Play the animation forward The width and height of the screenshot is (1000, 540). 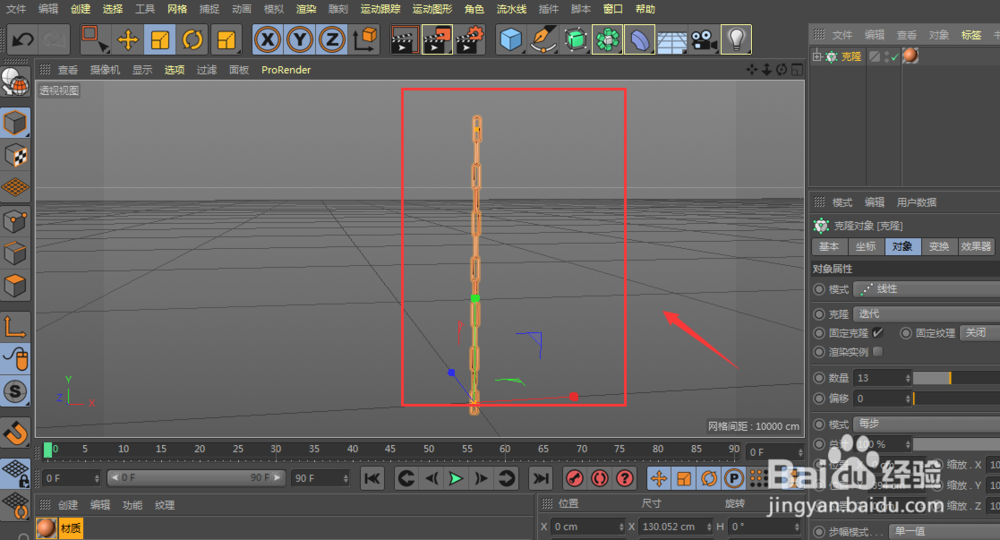456,479
